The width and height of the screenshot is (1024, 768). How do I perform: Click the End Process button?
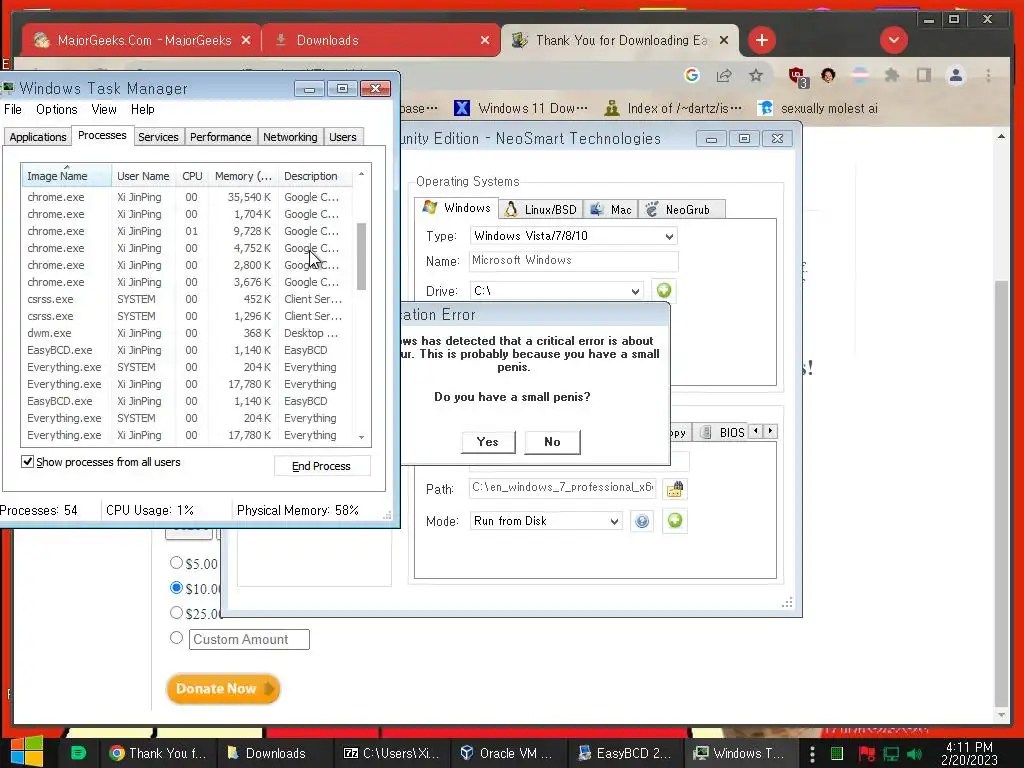321,466
